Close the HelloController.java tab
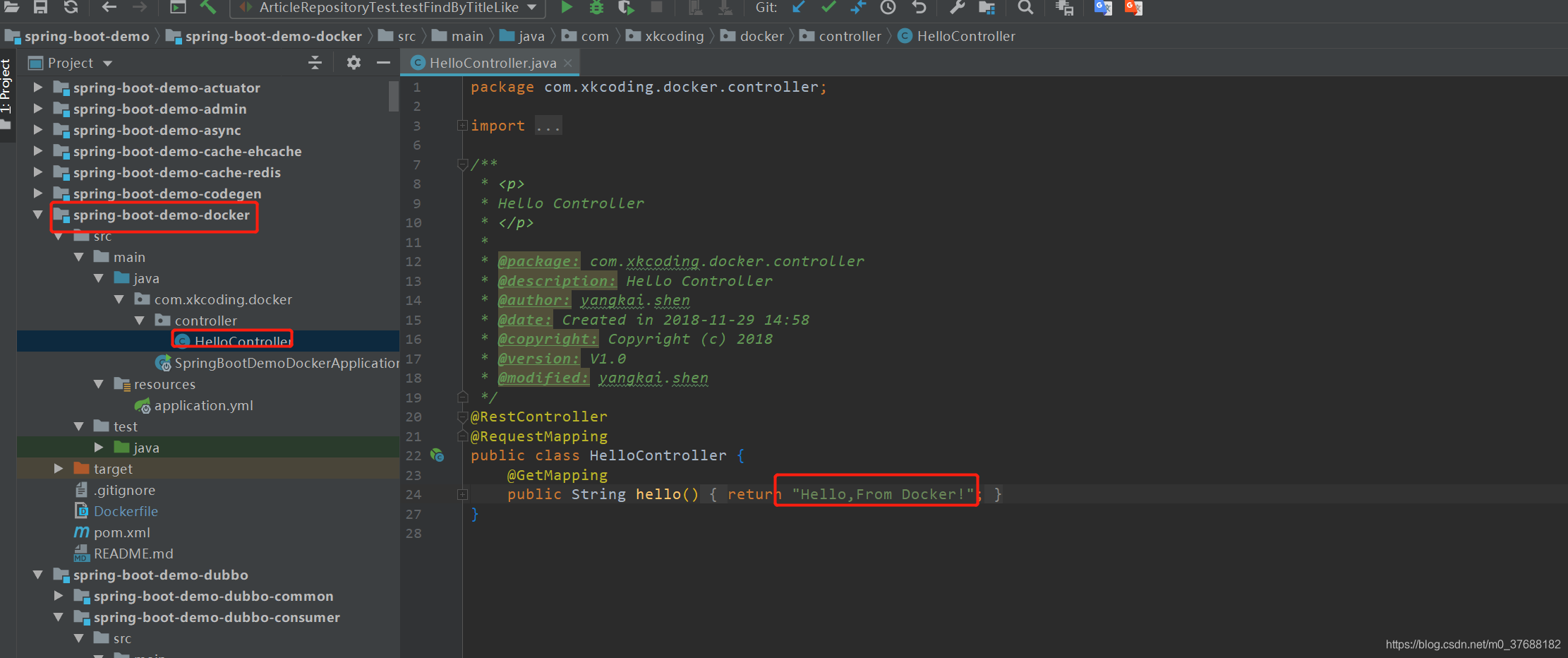The width and height of the screenshot is (1568, 658). [568, 63]
